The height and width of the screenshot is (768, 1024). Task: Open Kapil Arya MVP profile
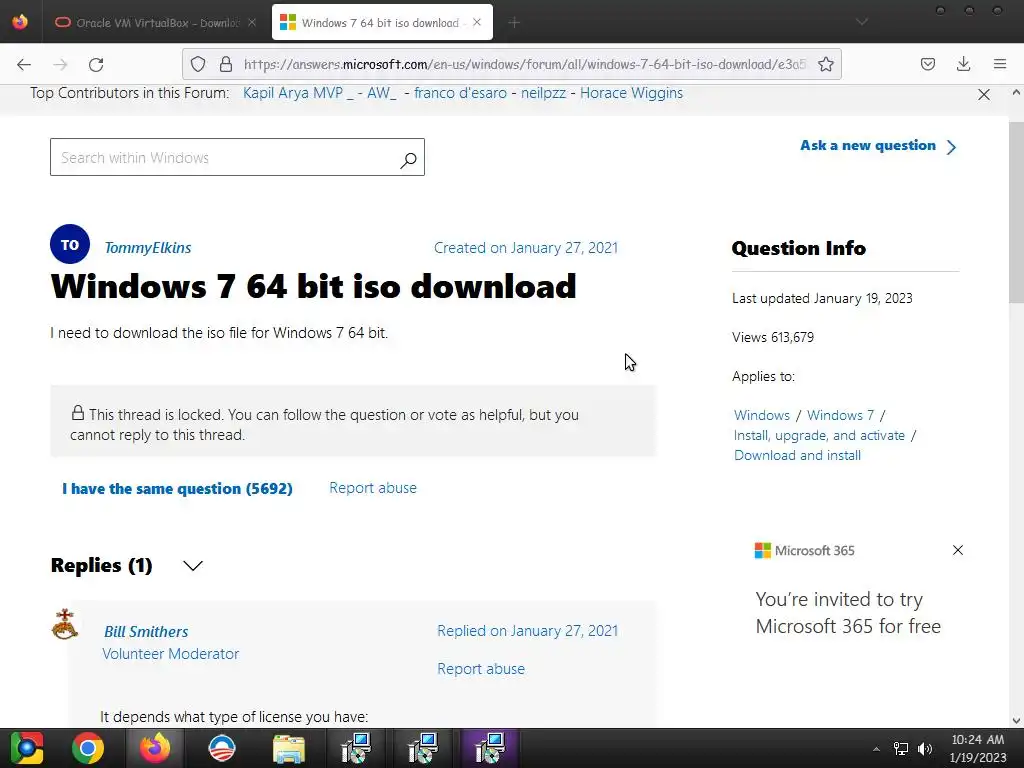[x=298, y=93]
